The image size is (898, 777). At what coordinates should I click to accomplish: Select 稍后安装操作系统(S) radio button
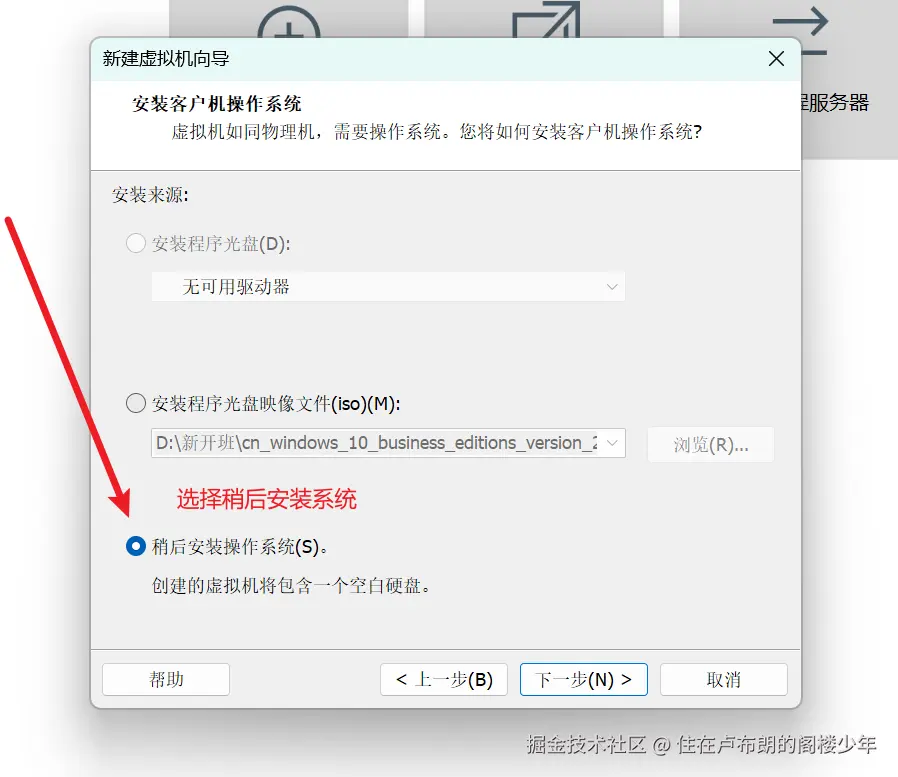point(136,546)
